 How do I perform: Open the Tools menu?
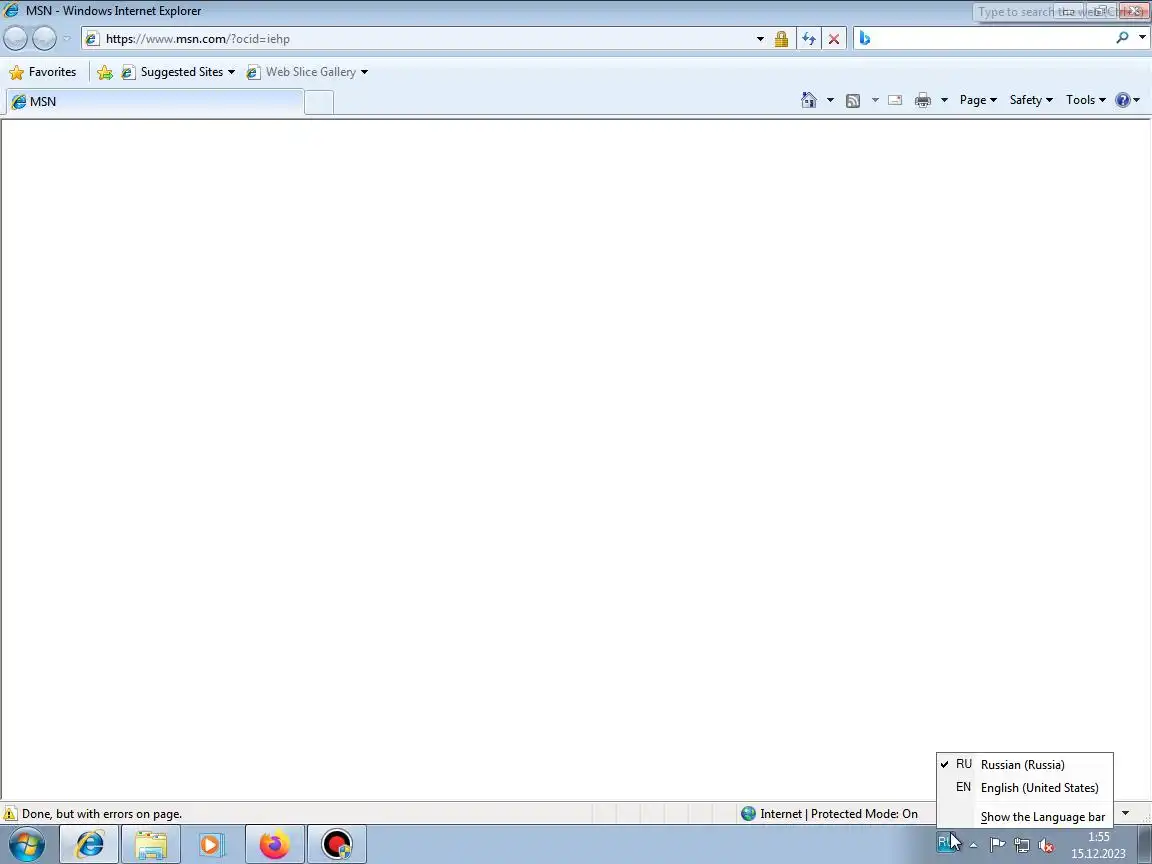click(1086, 100)
